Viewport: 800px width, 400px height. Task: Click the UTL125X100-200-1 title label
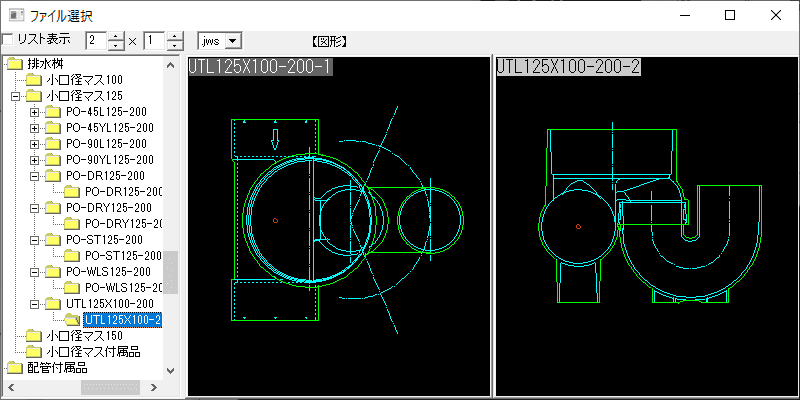[x=261, y=67]
